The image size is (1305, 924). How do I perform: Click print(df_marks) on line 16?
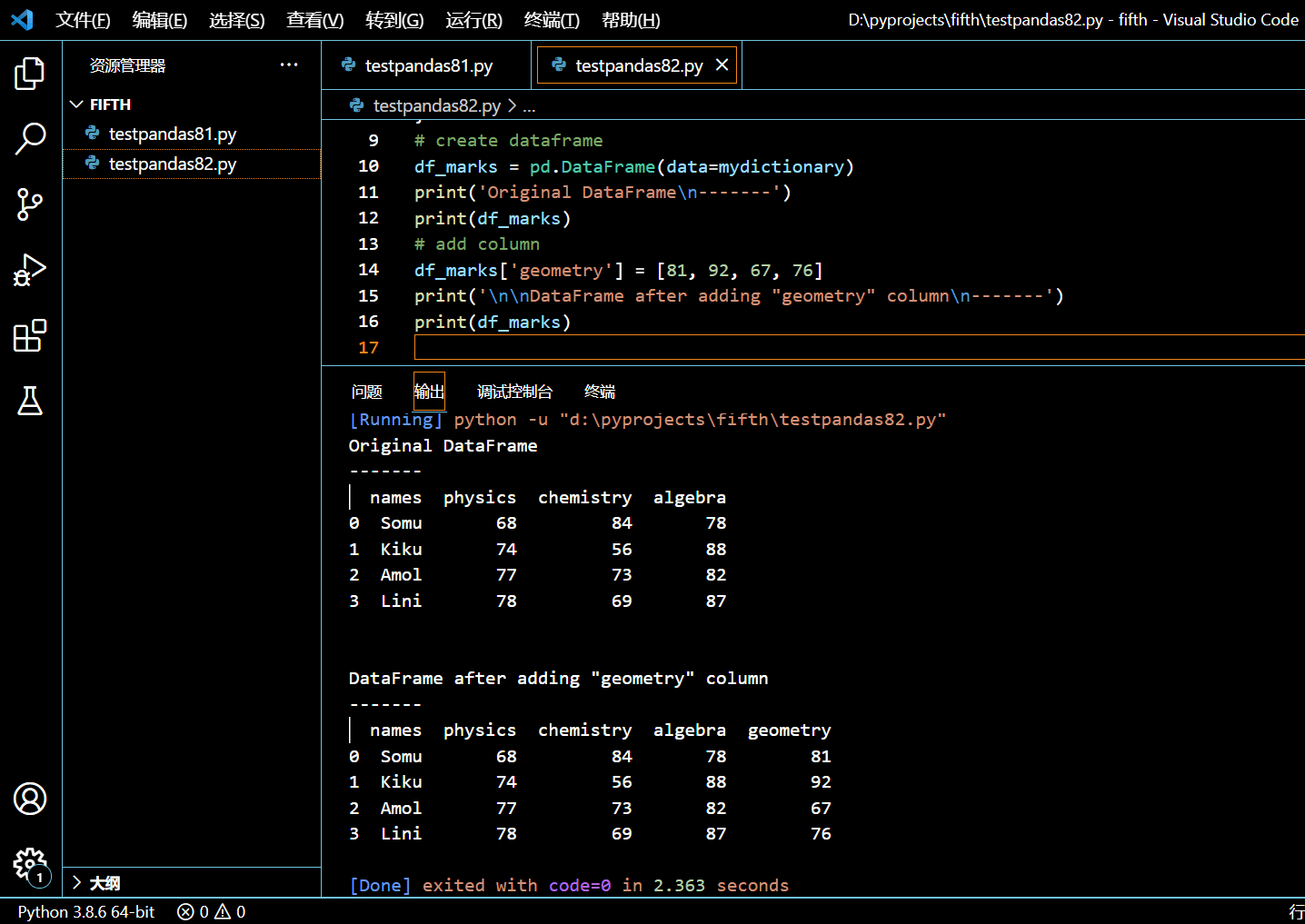pos(493,323)
